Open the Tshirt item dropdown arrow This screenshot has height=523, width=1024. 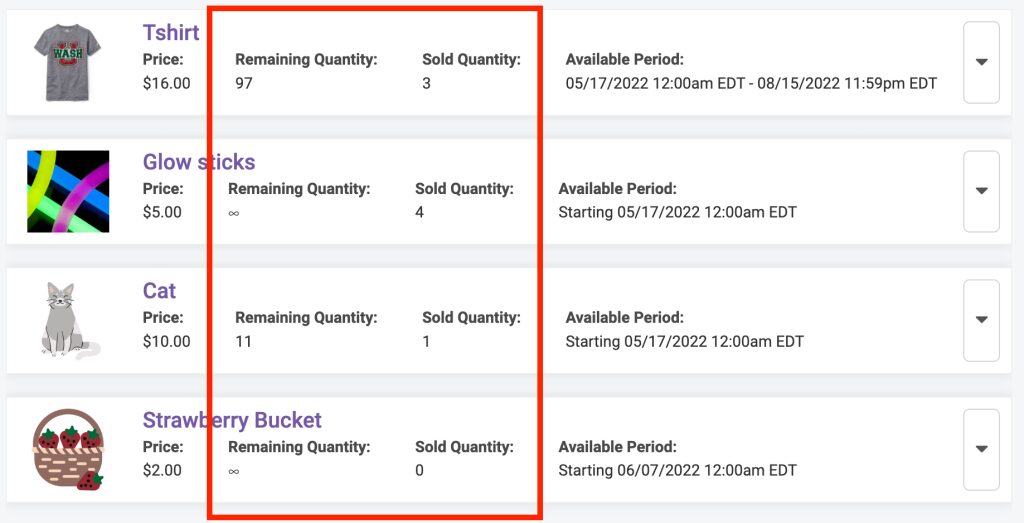pos(981,62)
